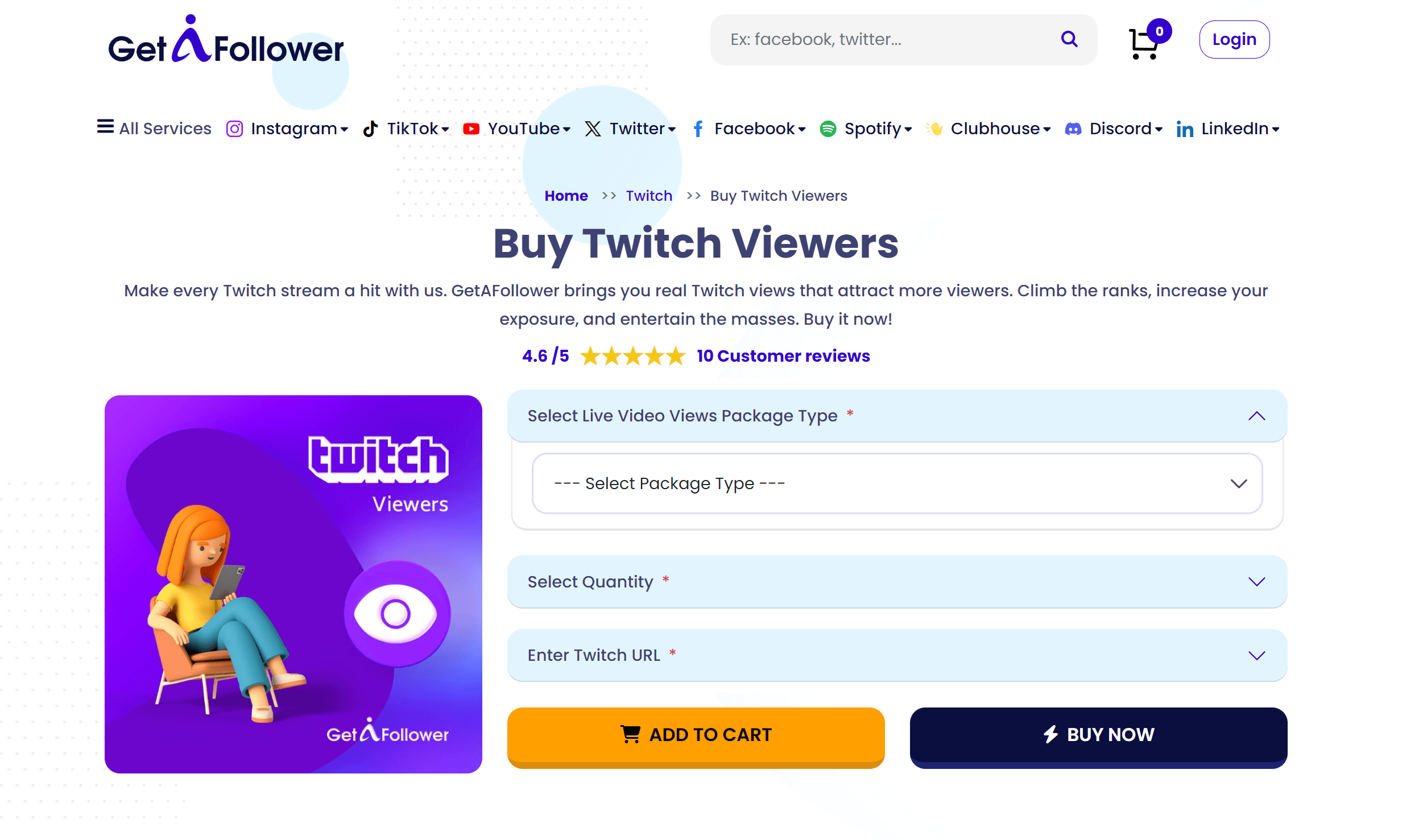
Task: Open the Login page
Action: 1234,39
